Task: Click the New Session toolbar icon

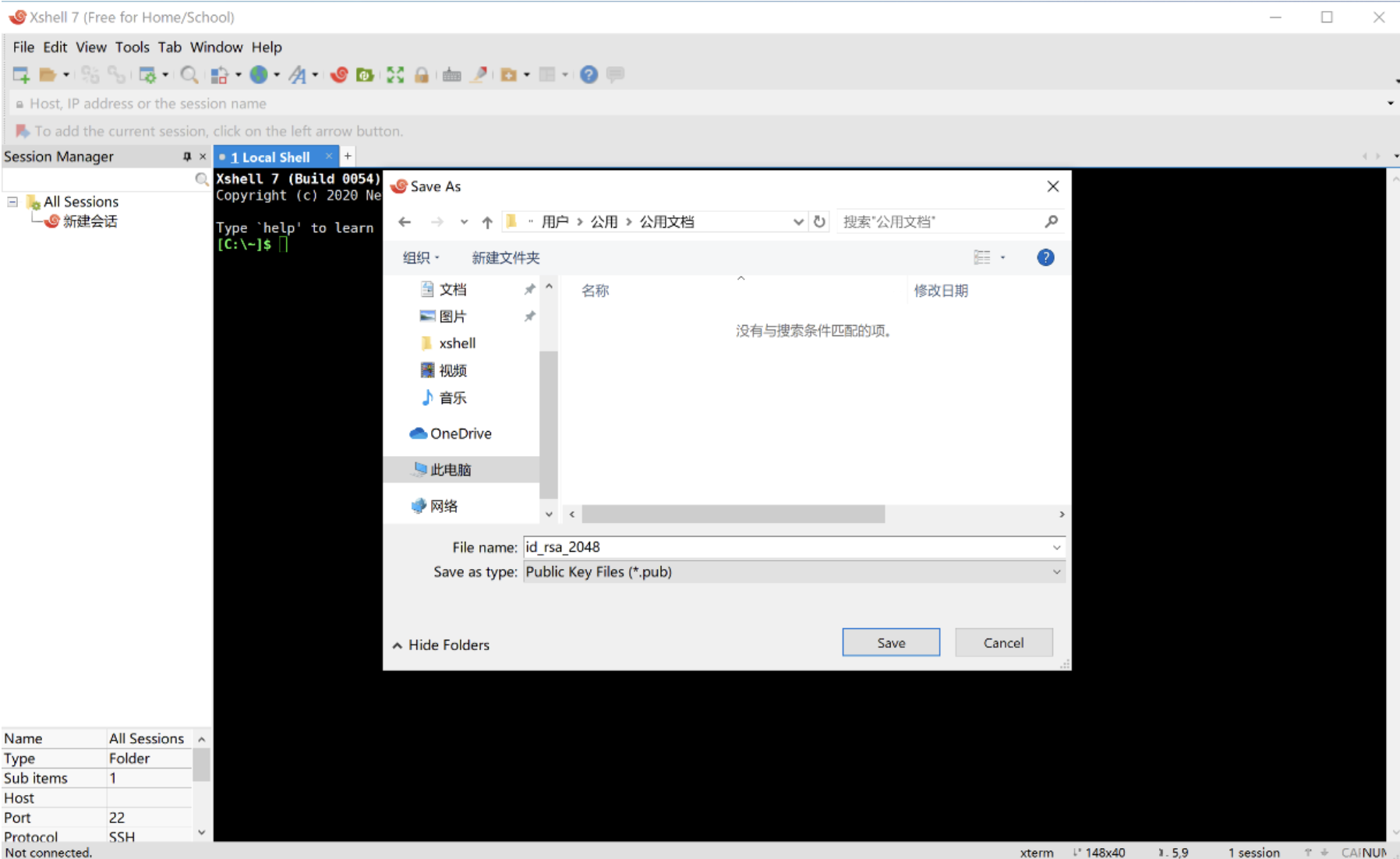Action: coord(21,75)
